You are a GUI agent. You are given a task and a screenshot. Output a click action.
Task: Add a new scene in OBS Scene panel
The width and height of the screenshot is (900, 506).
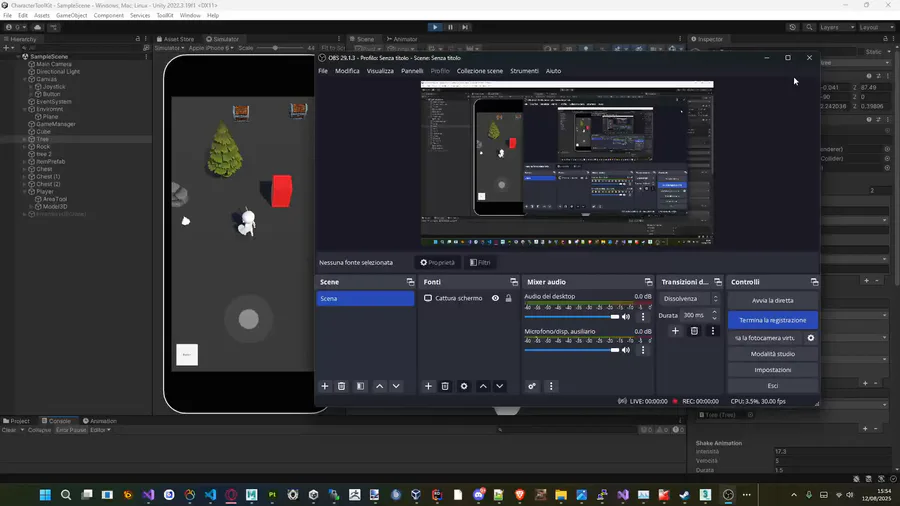[325, 386]
